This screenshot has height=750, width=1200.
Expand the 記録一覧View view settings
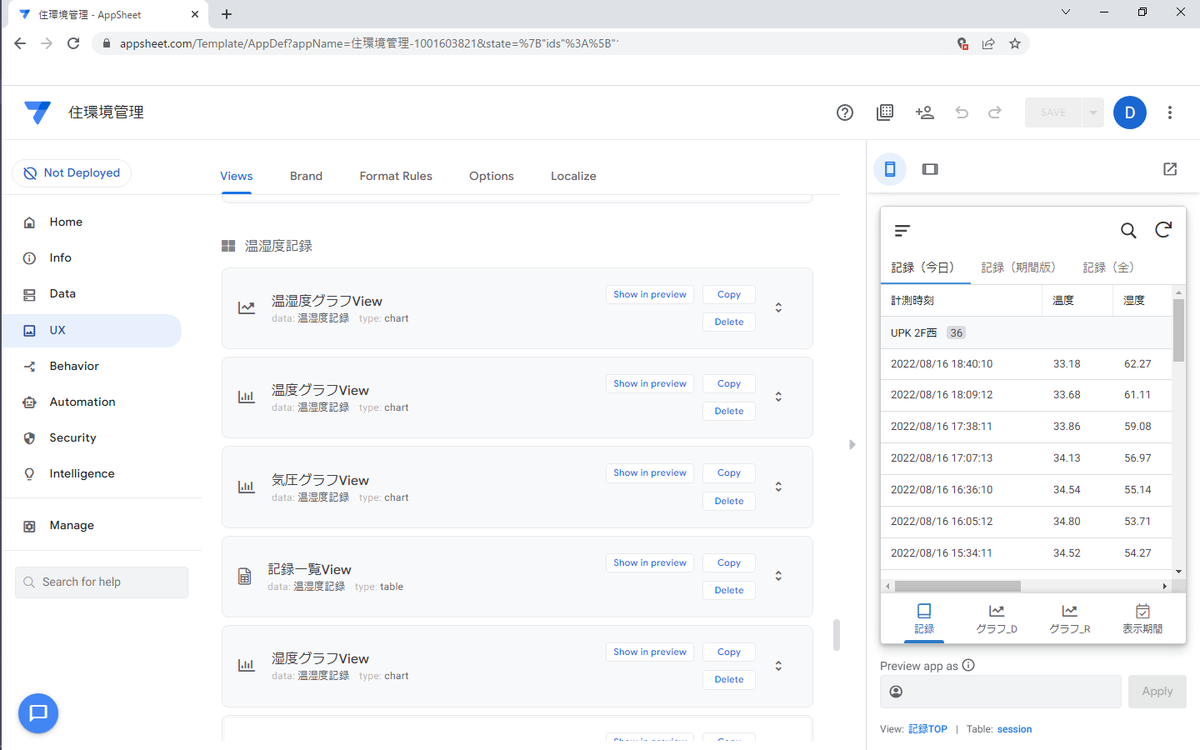[x=778, y=576]
